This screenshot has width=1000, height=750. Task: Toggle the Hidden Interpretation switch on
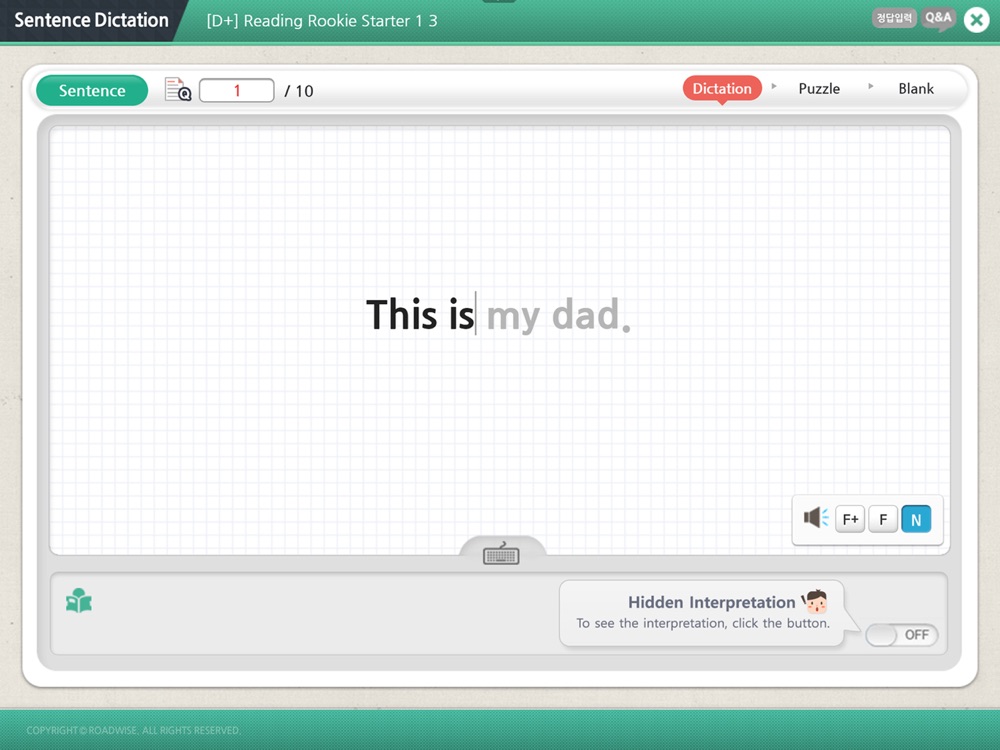902,635
